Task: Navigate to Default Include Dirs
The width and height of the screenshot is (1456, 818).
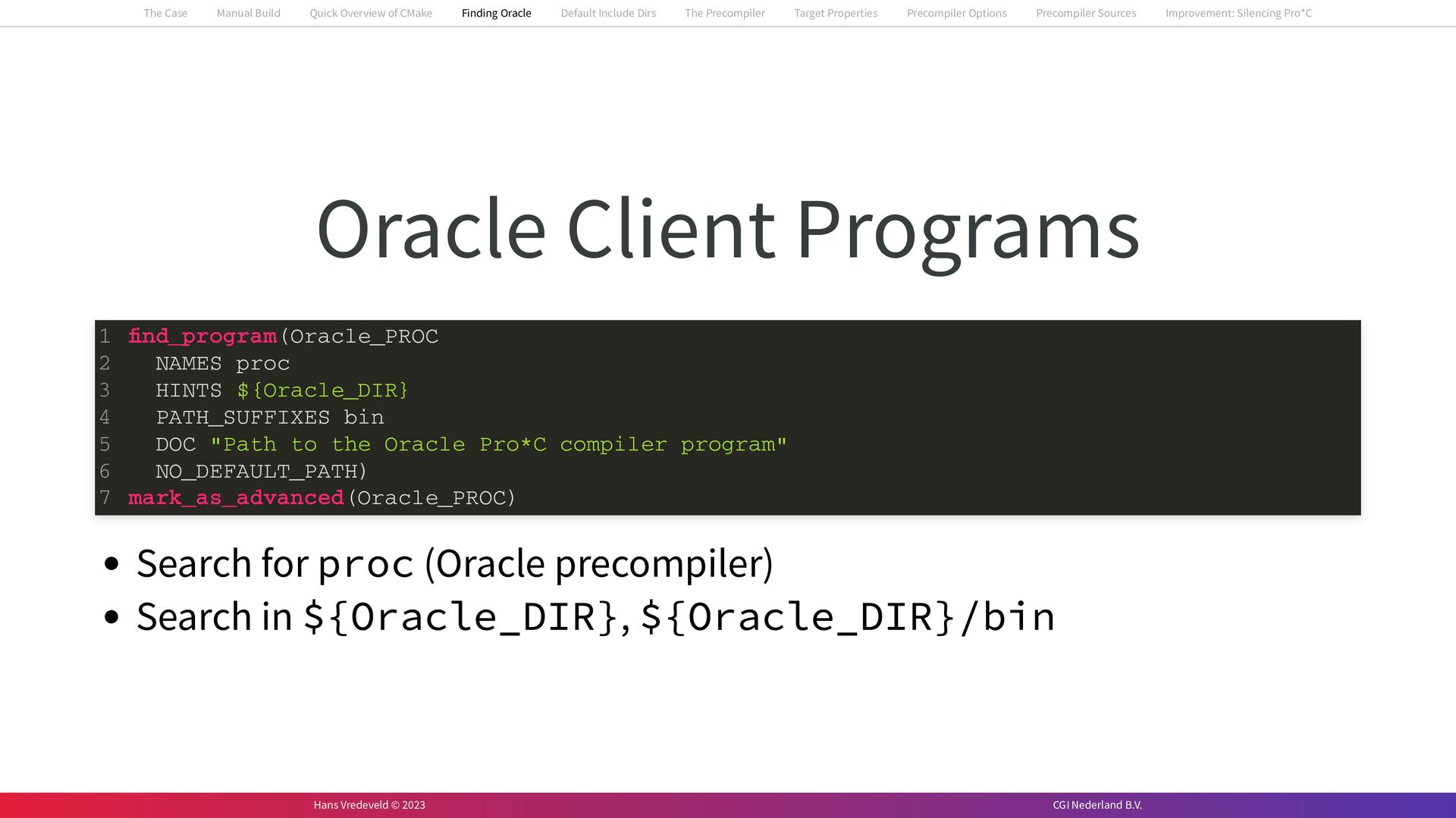Action: tap(608, 13)
